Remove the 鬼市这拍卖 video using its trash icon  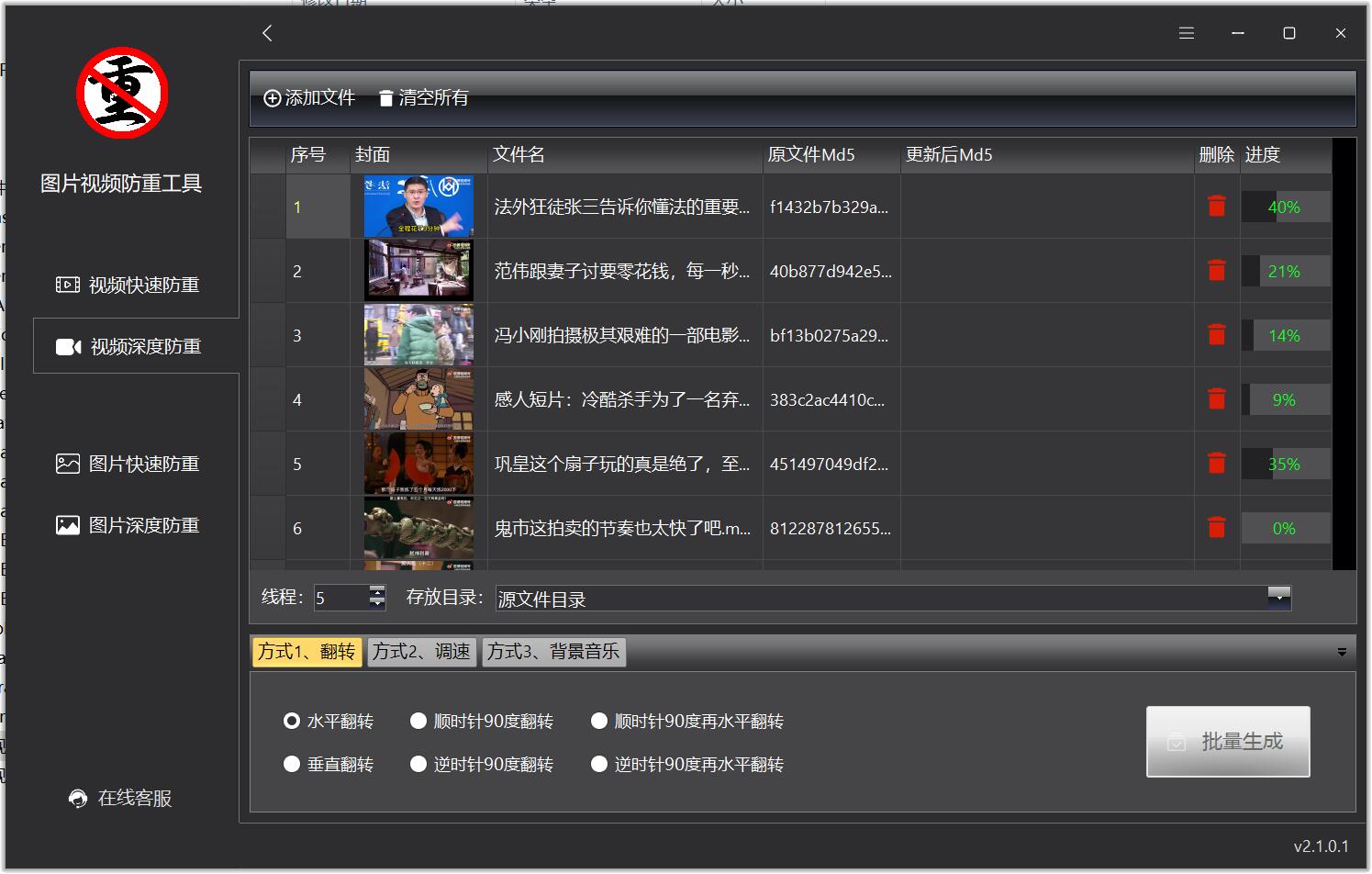1216,528
